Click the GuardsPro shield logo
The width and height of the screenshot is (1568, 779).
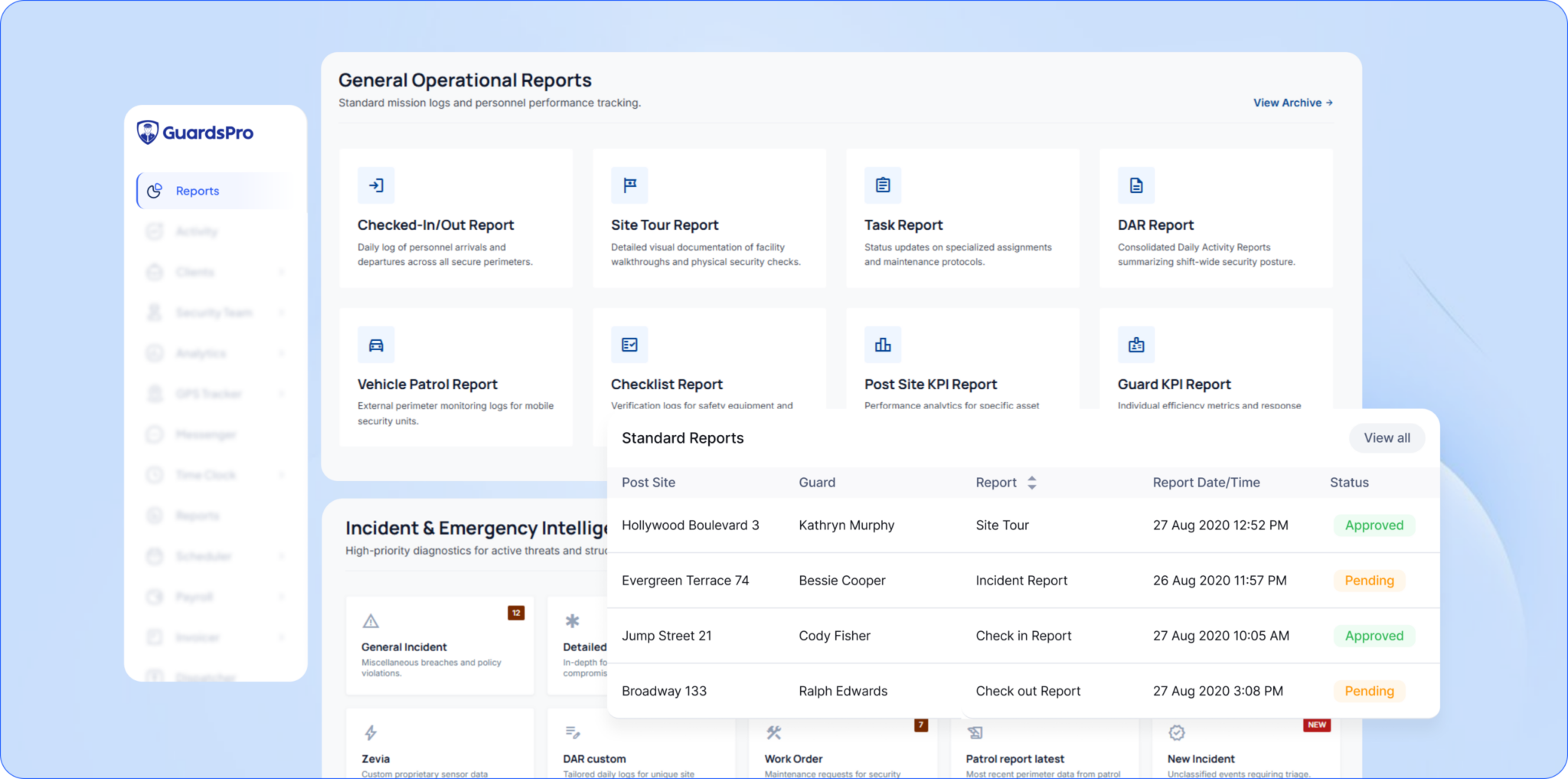pyautogui.click(x=147, y=133)
